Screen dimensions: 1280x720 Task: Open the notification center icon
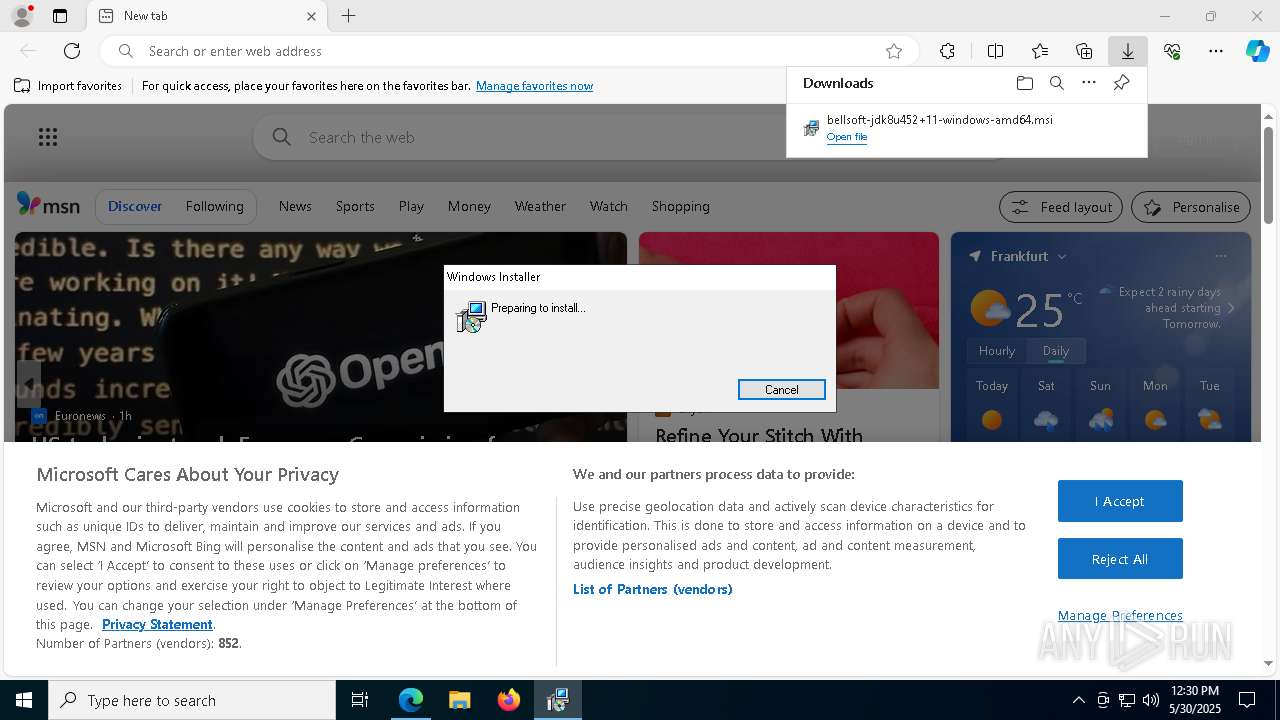(x=1247, y=700)
